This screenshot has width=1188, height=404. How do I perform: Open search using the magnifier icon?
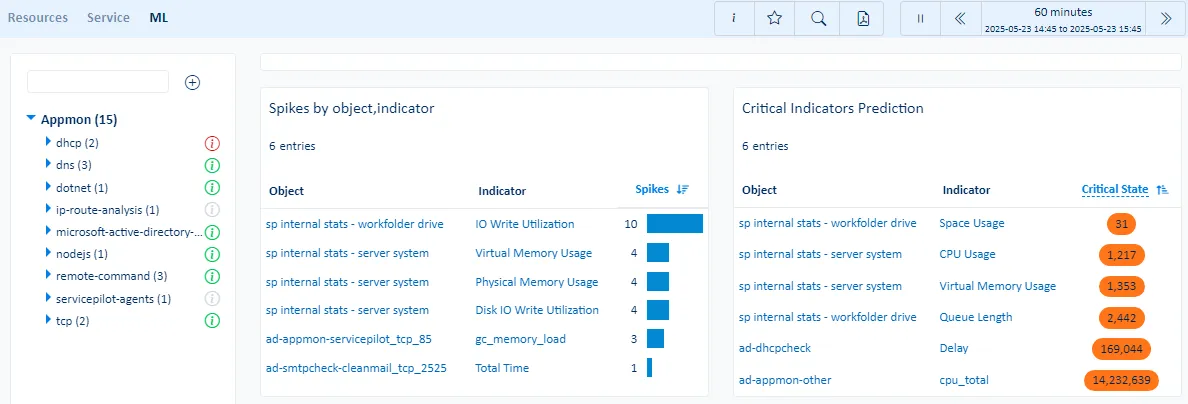click(x=818, y=19)
